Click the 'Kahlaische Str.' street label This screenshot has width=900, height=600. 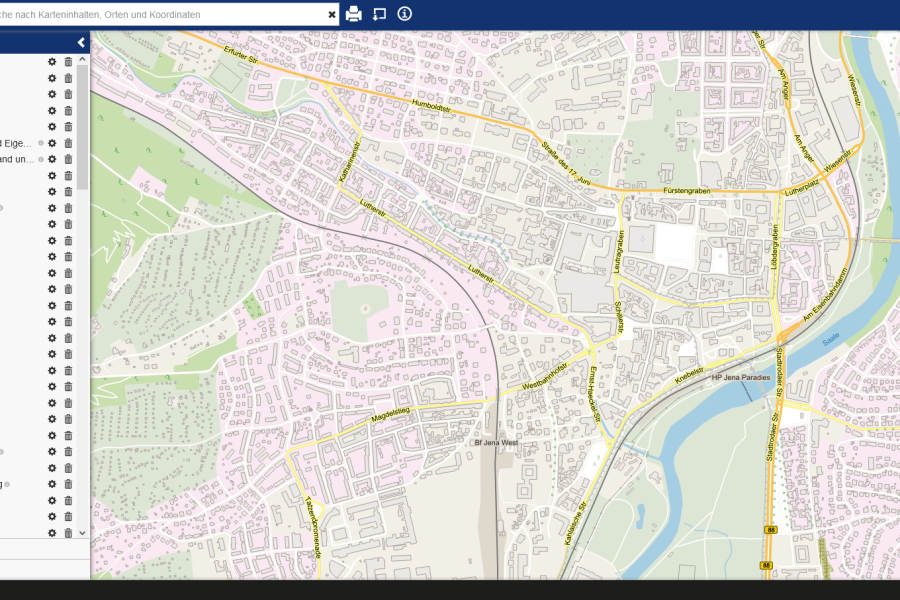[x=575, y=523]
